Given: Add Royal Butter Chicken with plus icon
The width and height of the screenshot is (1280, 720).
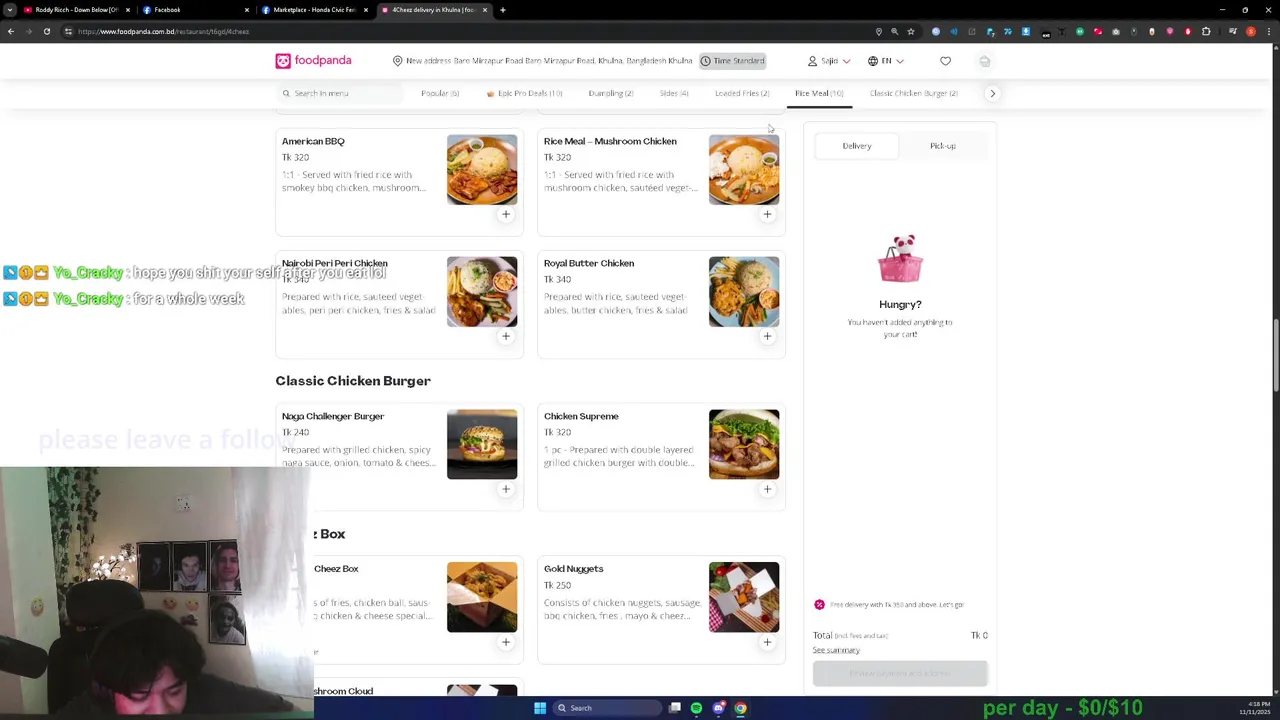Looking at the screenshot, I should 768,336.
